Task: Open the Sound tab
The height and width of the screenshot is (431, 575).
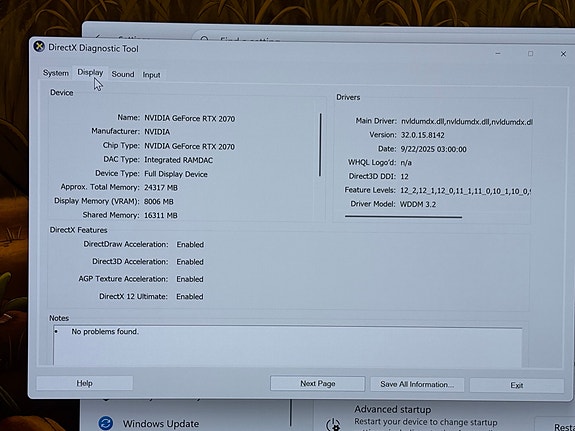Action: coord(123,74)
